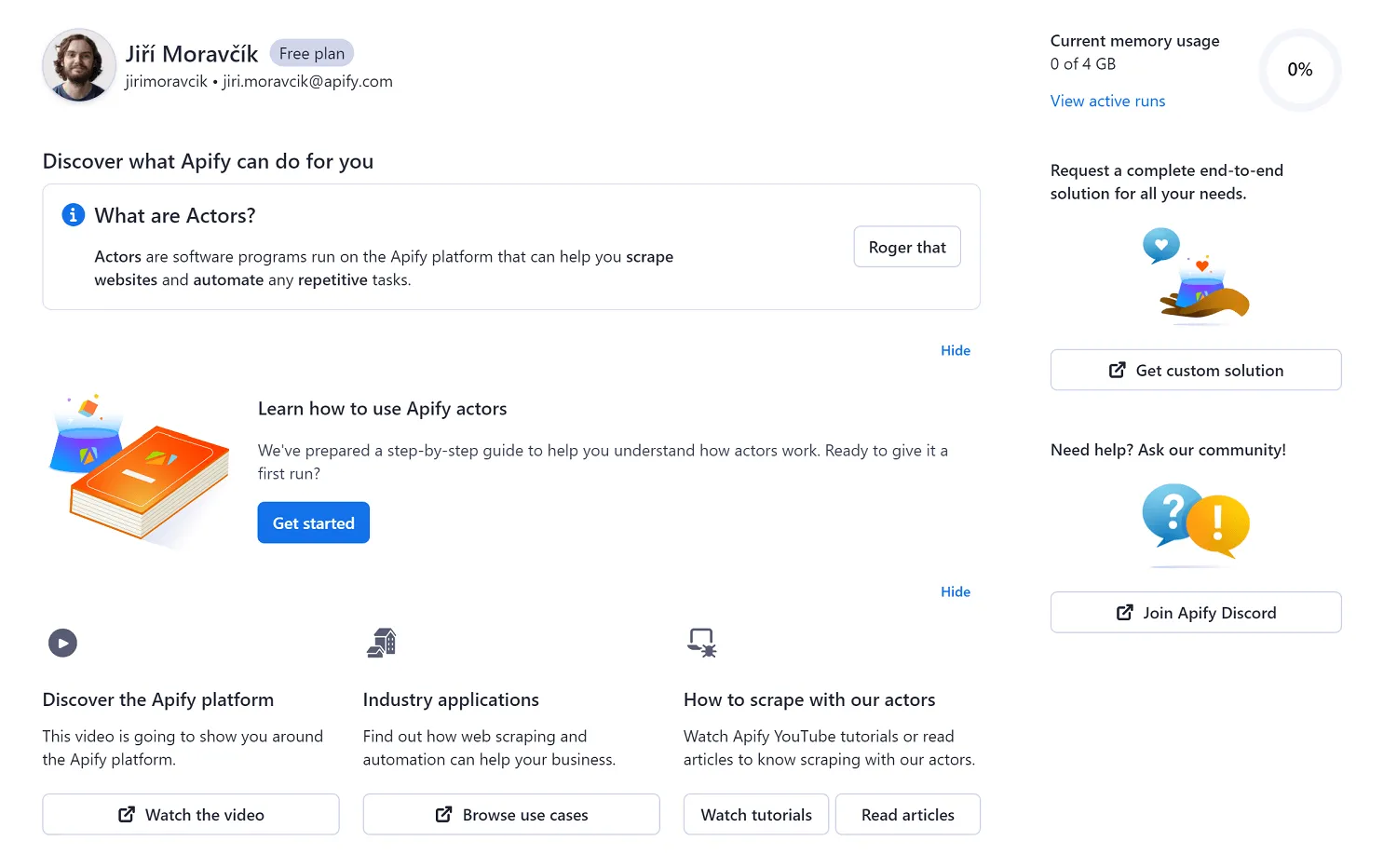The image size is (1397, 868).
Task: Click the external link icon in Get custom solution
Action: click(x=1118, y=370)
